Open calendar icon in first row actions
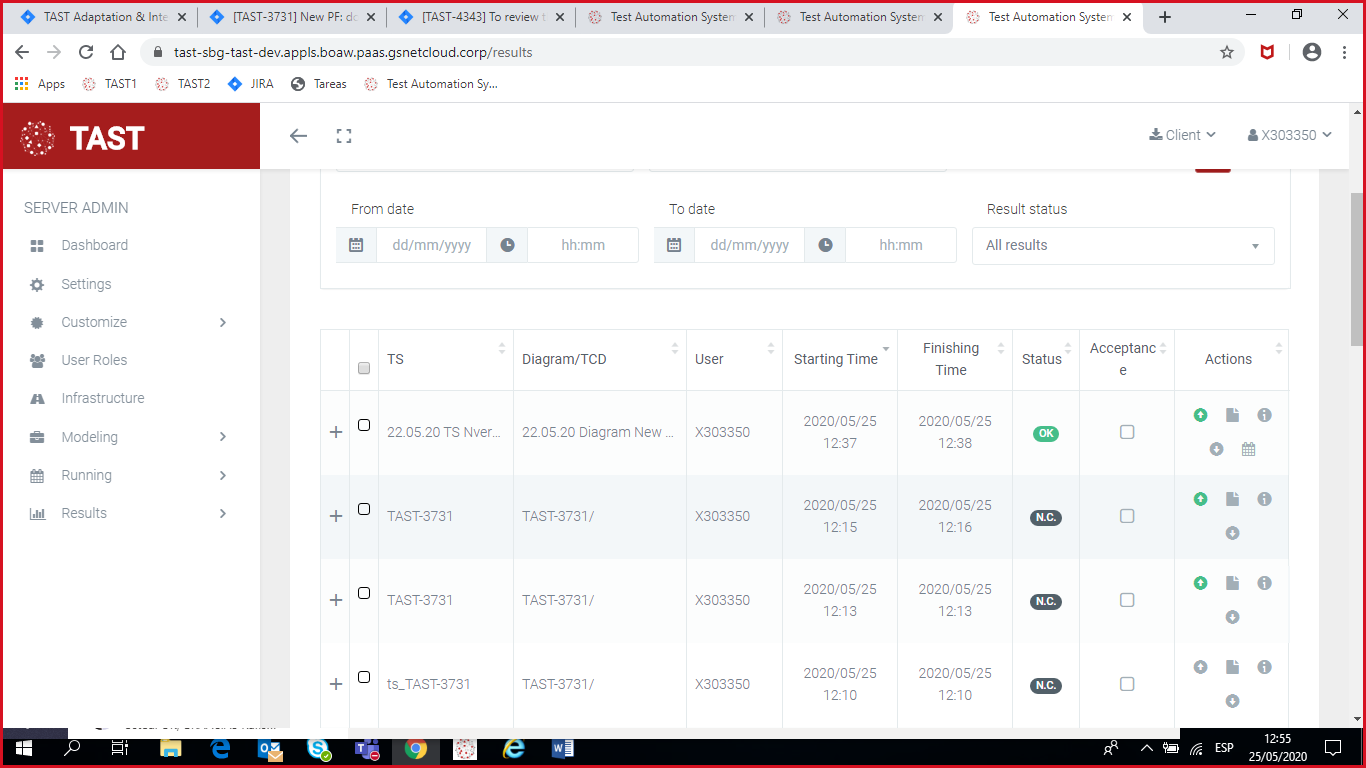 [1248, 450]
